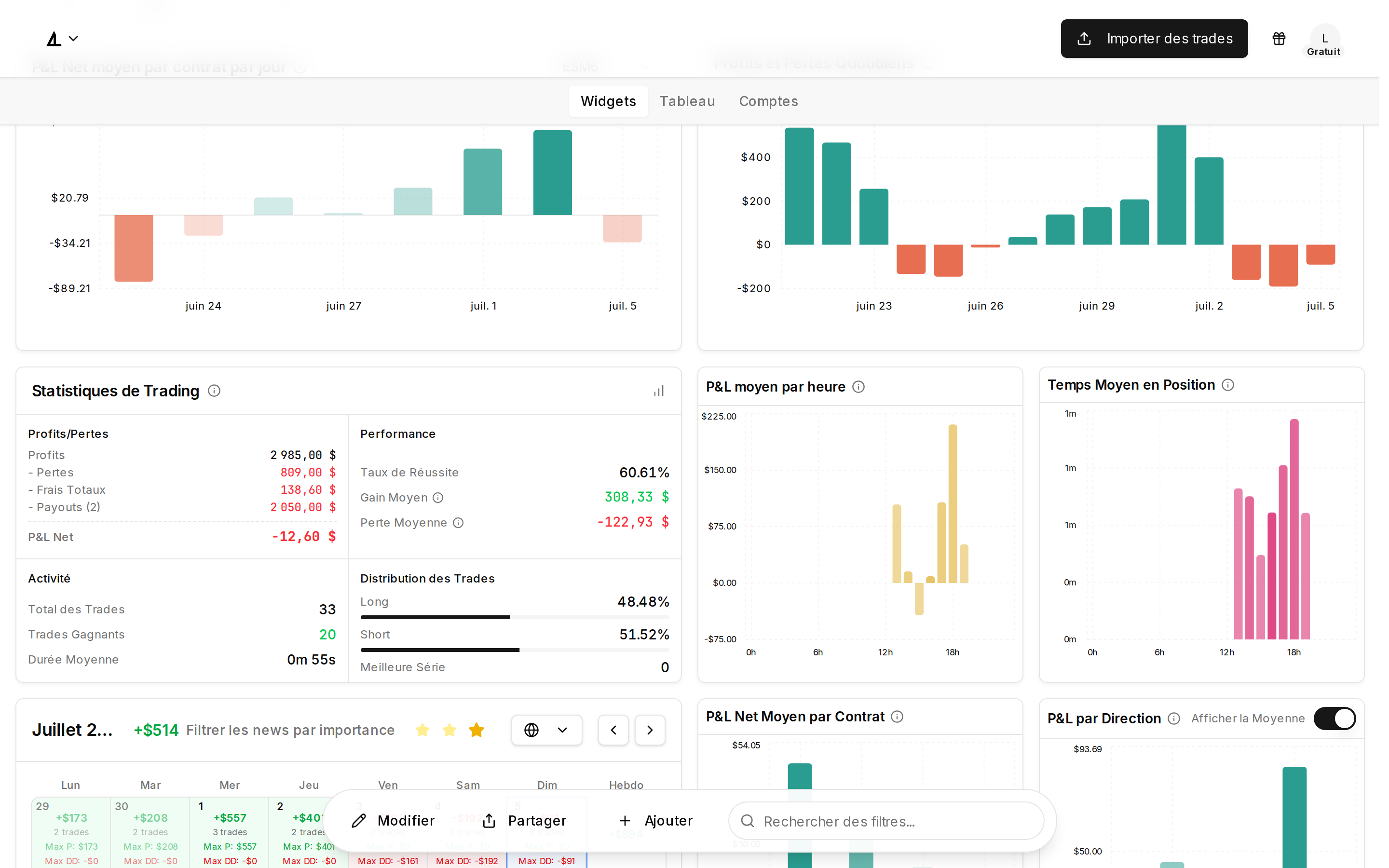Select the first news importance star
The width and height of the screenshot is (1389, 868).
pos(422,730)
